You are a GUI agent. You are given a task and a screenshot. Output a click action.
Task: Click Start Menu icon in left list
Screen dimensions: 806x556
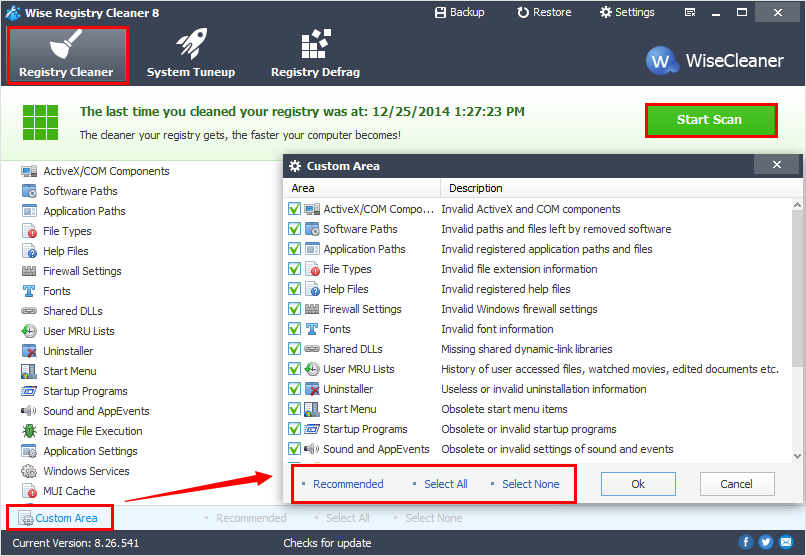click(29, 371)
